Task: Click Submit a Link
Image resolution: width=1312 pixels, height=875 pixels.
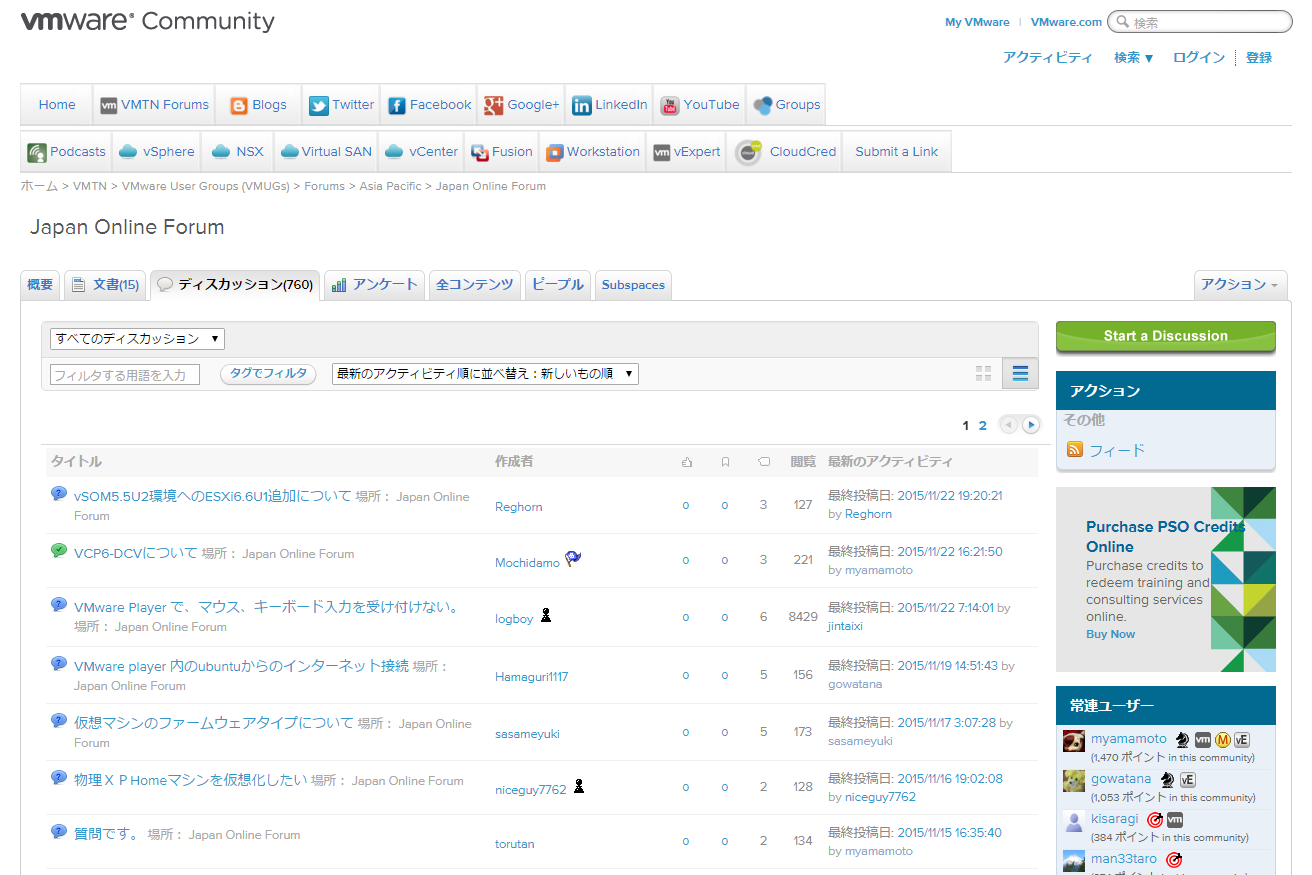Action: tap(897, 152)
